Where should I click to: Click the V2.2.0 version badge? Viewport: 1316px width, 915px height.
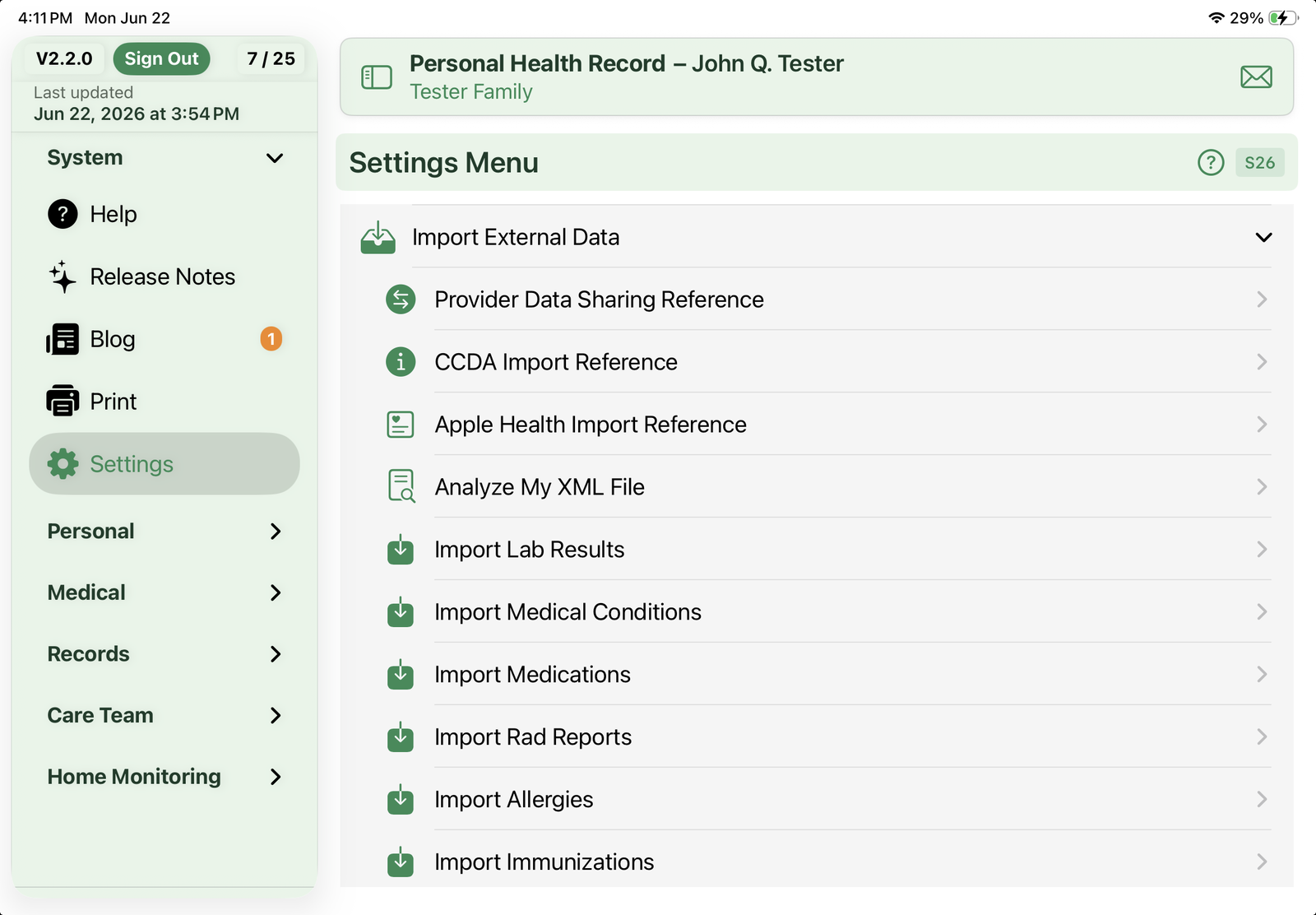(x=64, y=58)
